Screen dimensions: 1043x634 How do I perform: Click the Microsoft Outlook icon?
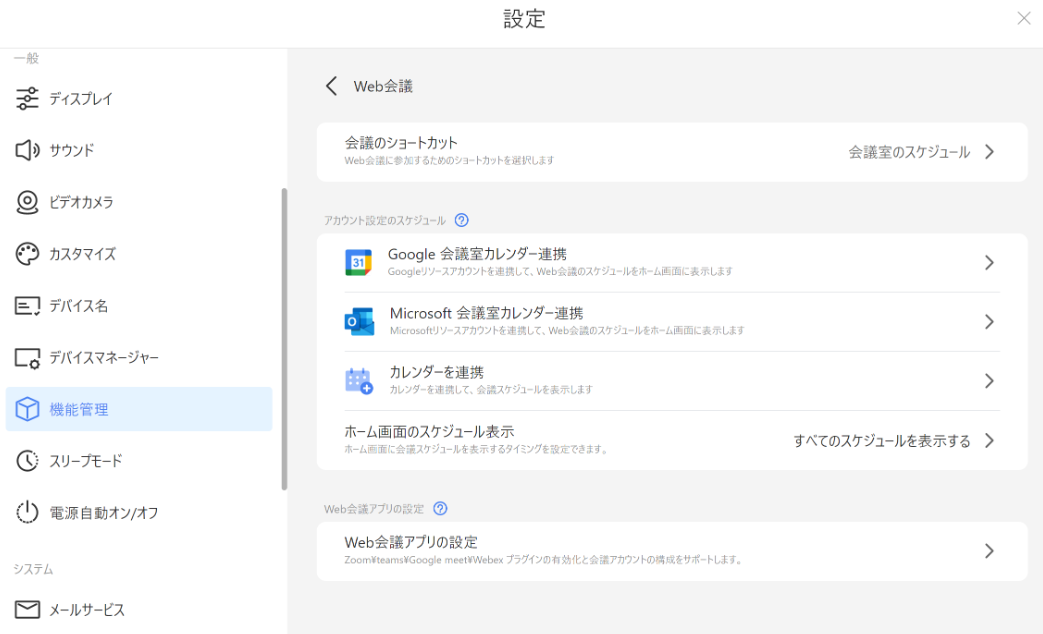click(x=358, y=322)
